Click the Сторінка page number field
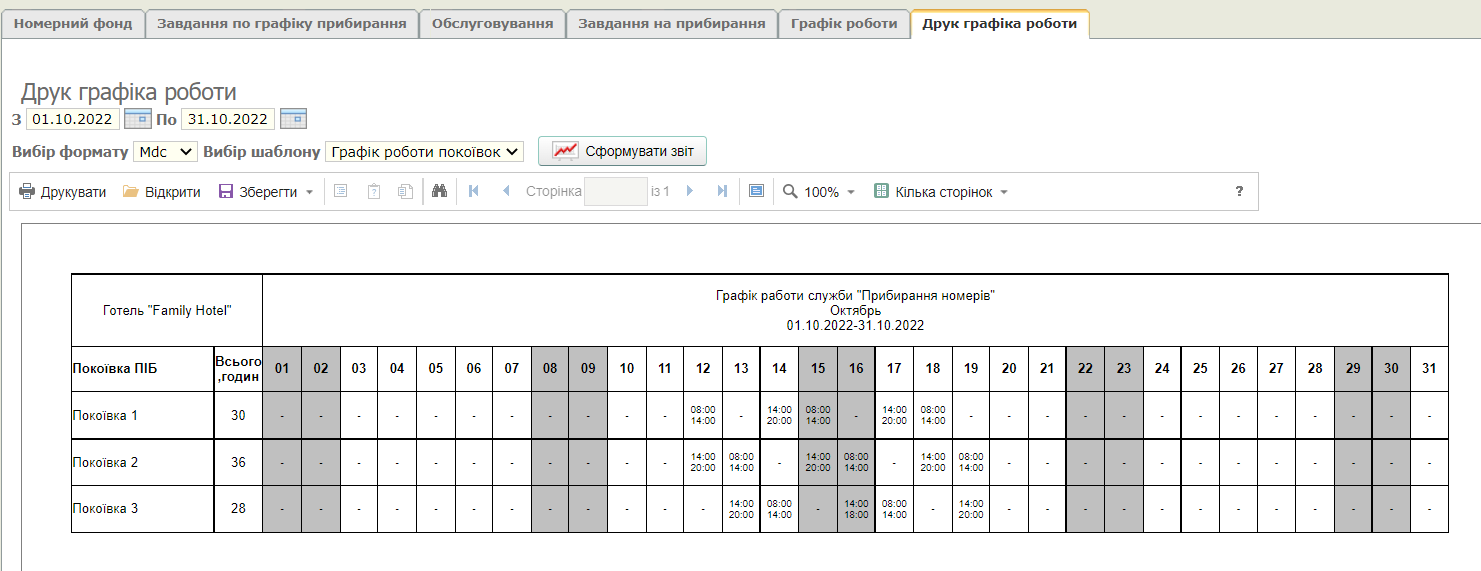Viewport: 1481px width, 571px height. point(616,192)
